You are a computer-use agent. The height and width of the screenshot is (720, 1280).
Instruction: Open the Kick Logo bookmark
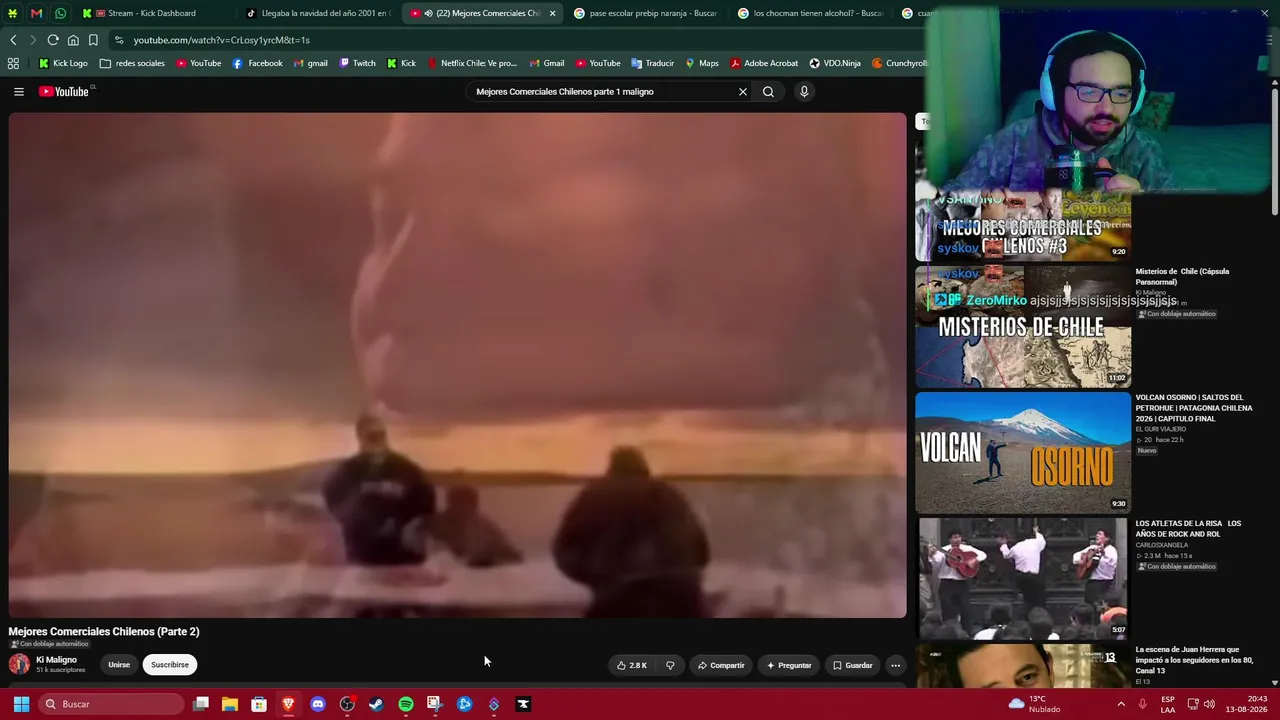click(63, 63)
